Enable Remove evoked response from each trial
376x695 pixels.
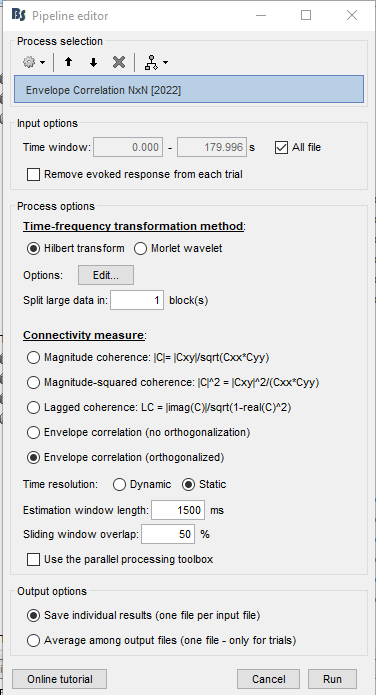(x=33, y=174)
